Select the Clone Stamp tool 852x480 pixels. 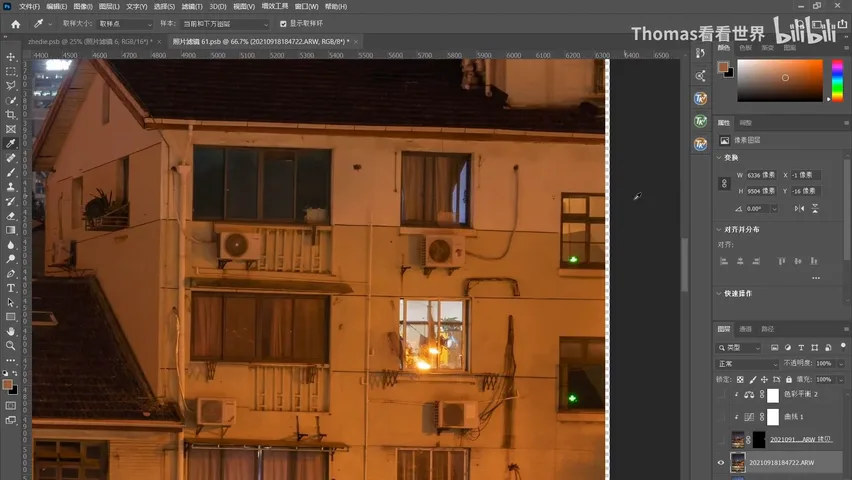(10, 187)
